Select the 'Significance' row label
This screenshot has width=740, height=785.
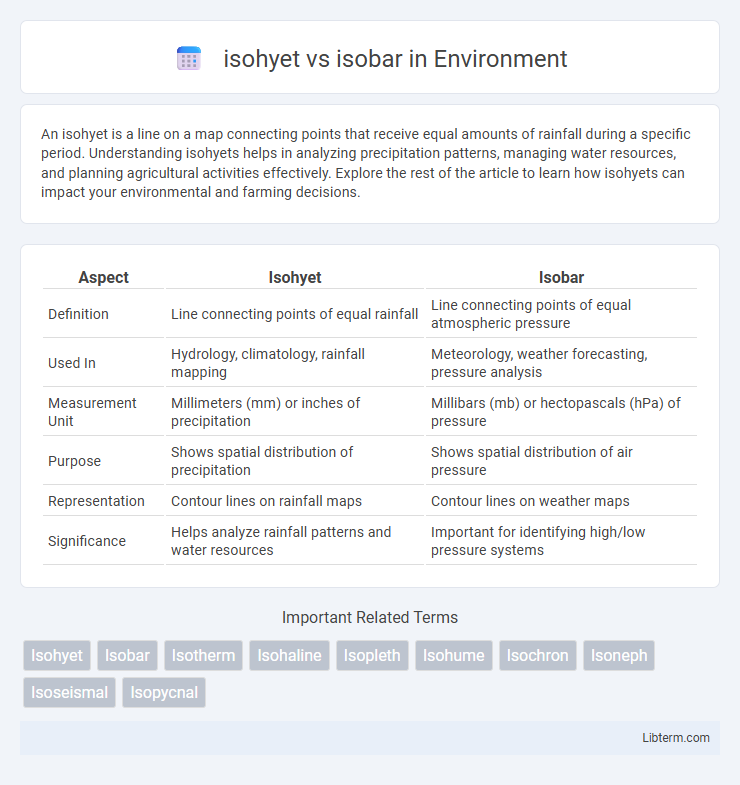pos(87,541)
